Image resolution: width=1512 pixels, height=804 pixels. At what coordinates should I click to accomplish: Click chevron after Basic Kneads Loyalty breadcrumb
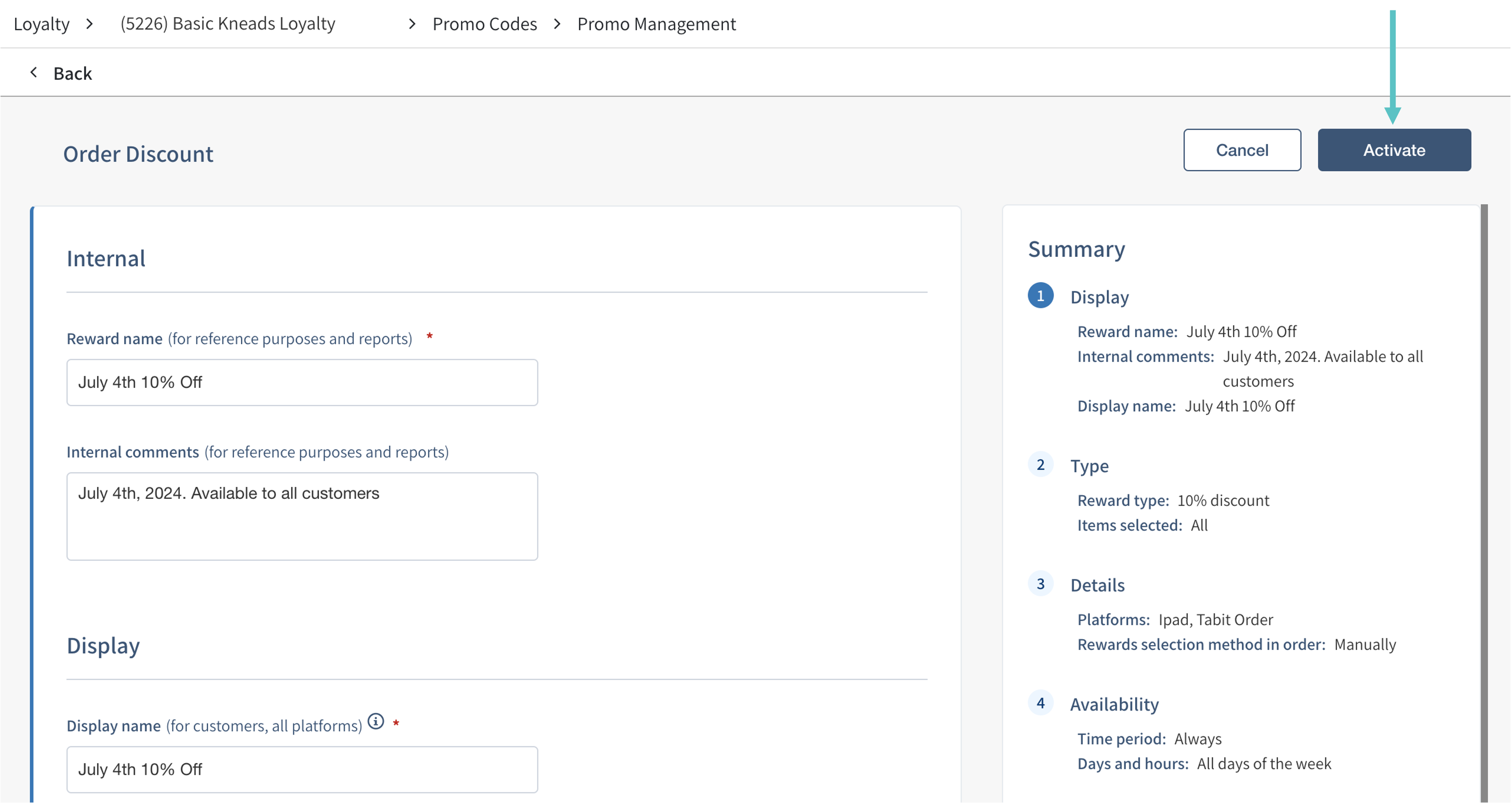(x=412, y=24)
